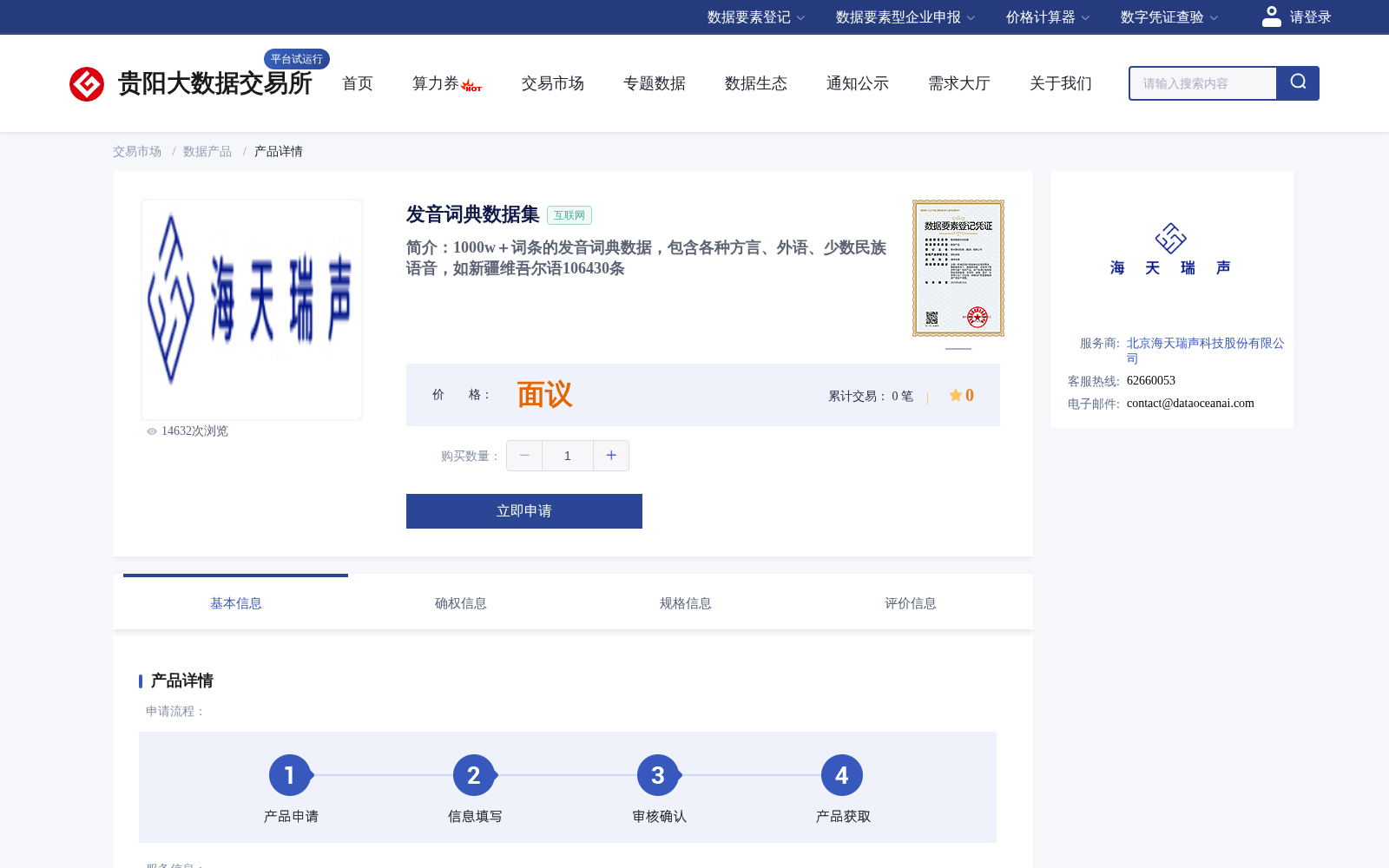The height and width of the screenshot is (868, 1389).
Task: Click the 面议 price text
Action: 544,395
